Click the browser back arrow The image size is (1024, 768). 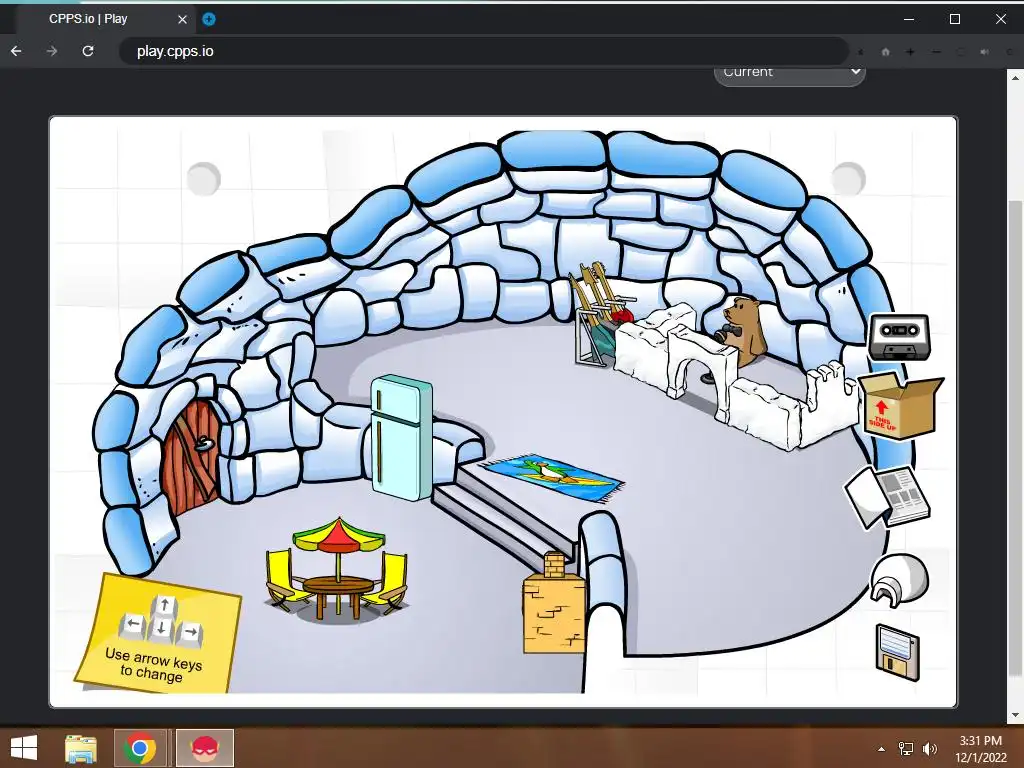coord(16,51)
